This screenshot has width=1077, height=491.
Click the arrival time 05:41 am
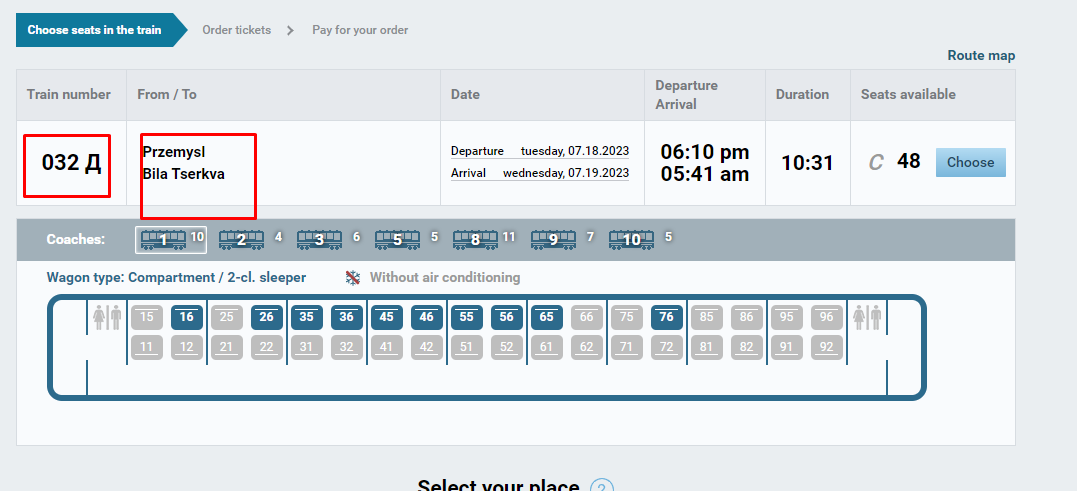[x=705, y=174]
